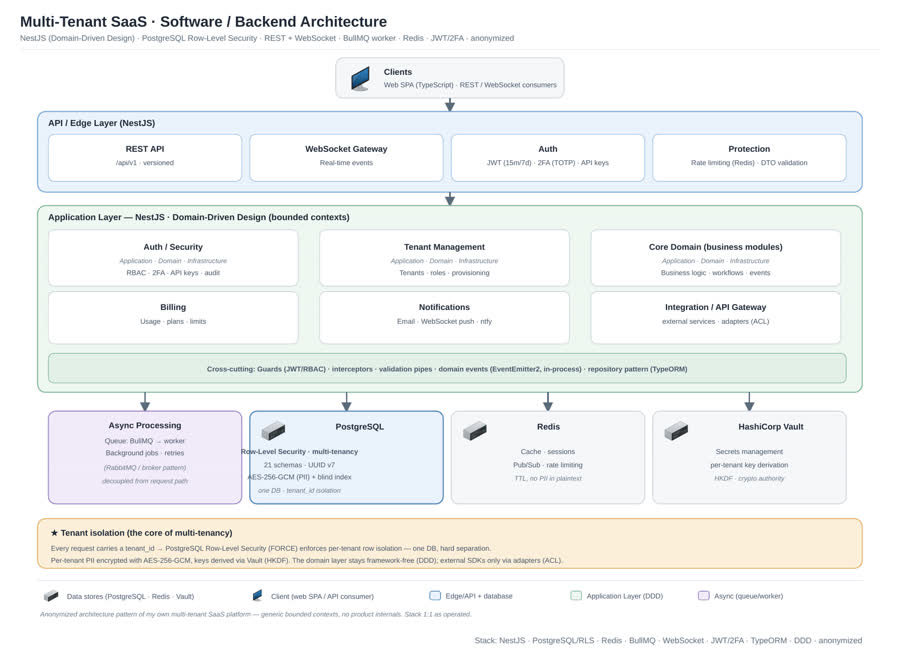
Task: Click the 'Cache · sessions' text
Action: (548, 452)
